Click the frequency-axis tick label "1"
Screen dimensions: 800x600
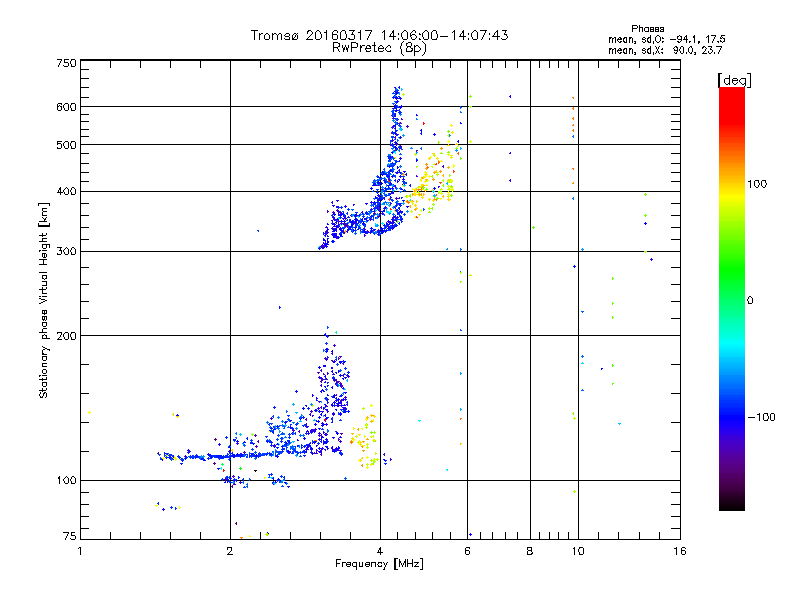(x=80, y=551)
